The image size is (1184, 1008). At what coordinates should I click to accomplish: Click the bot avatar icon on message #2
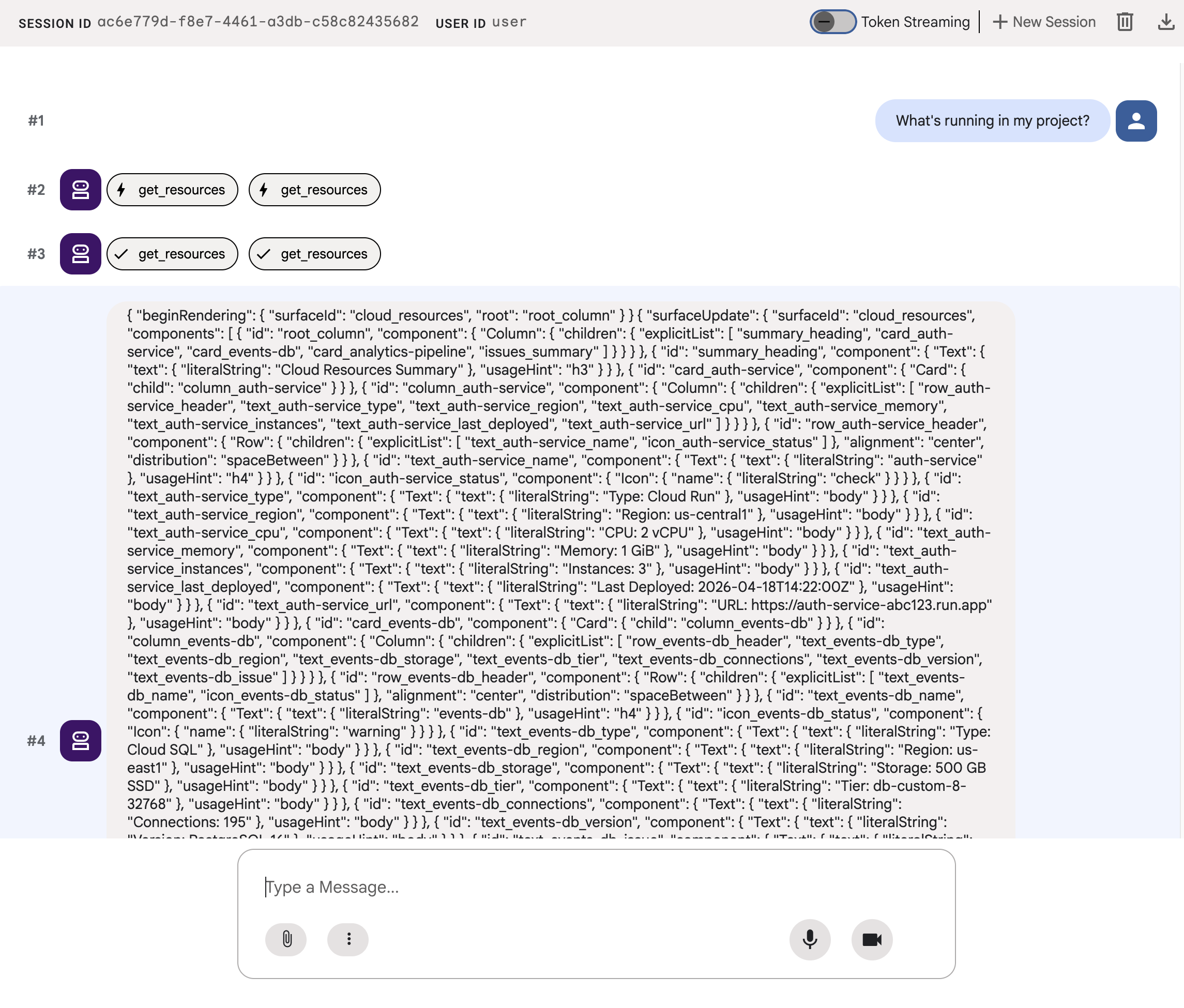click(80, 190)
